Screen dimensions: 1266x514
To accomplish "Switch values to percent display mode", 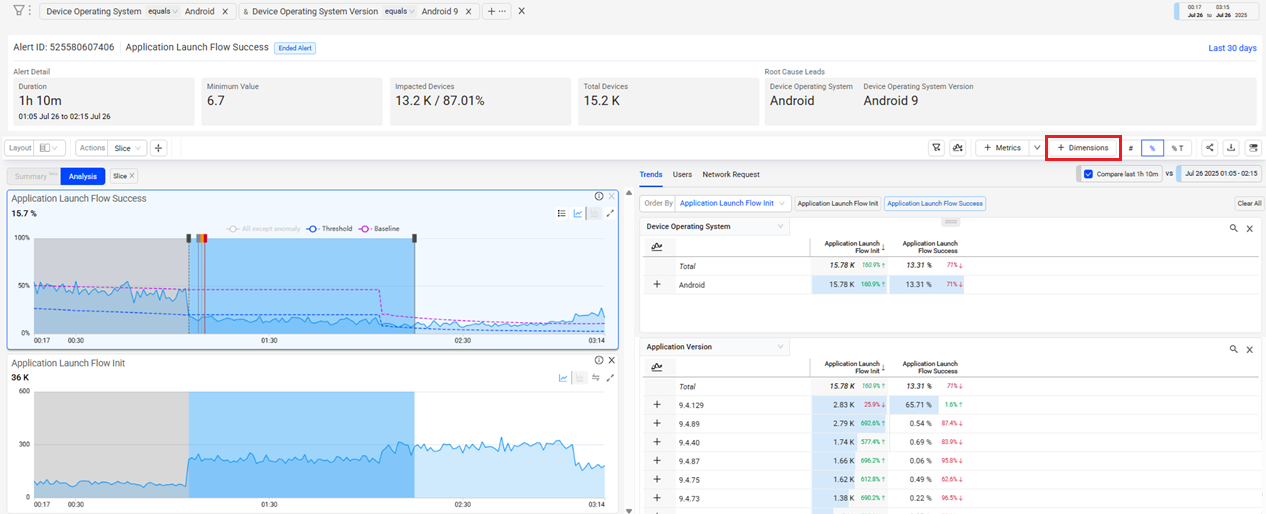I will coord(1152,148).
